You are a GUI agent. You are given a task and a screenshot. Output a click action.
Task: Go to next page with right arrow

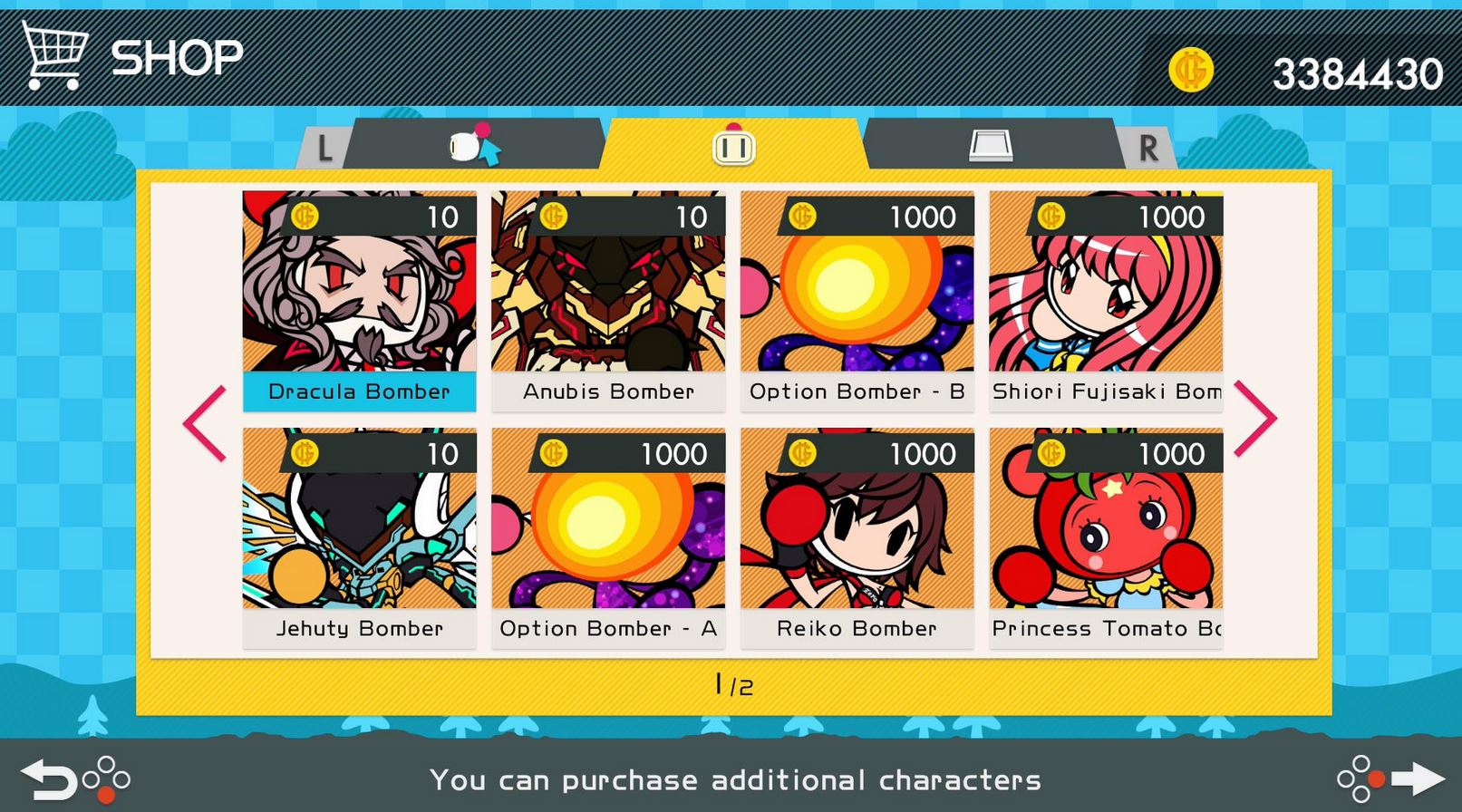coord(1255,419)
